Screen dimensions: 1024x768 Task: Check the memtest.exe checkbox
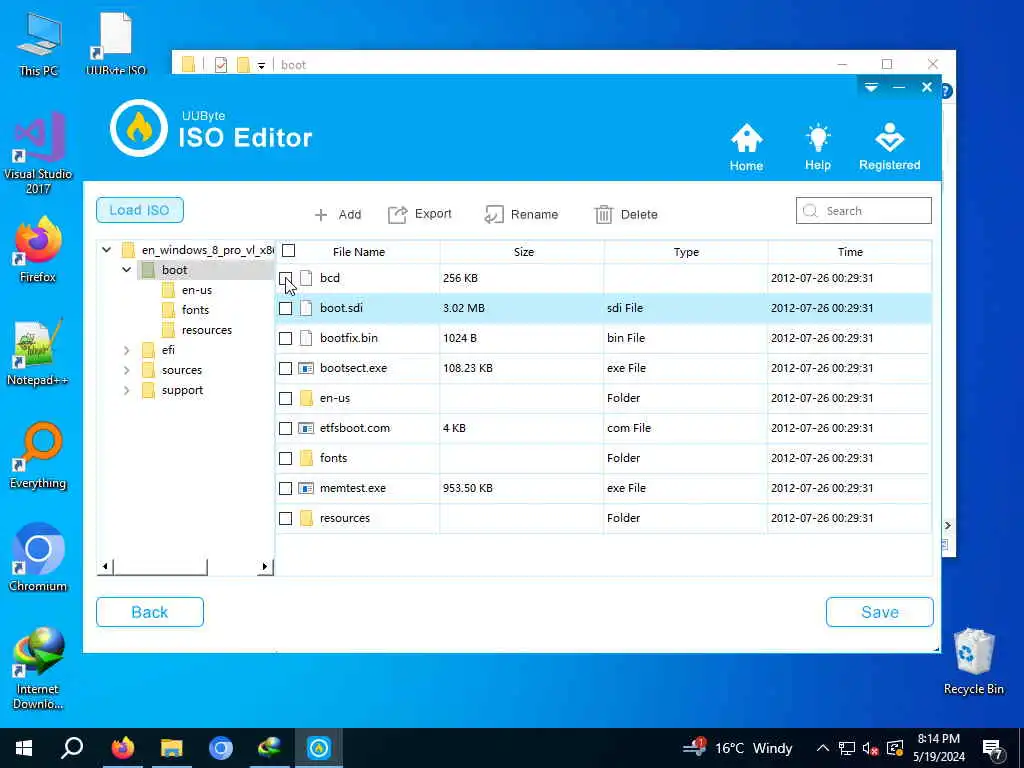point(285,488)
